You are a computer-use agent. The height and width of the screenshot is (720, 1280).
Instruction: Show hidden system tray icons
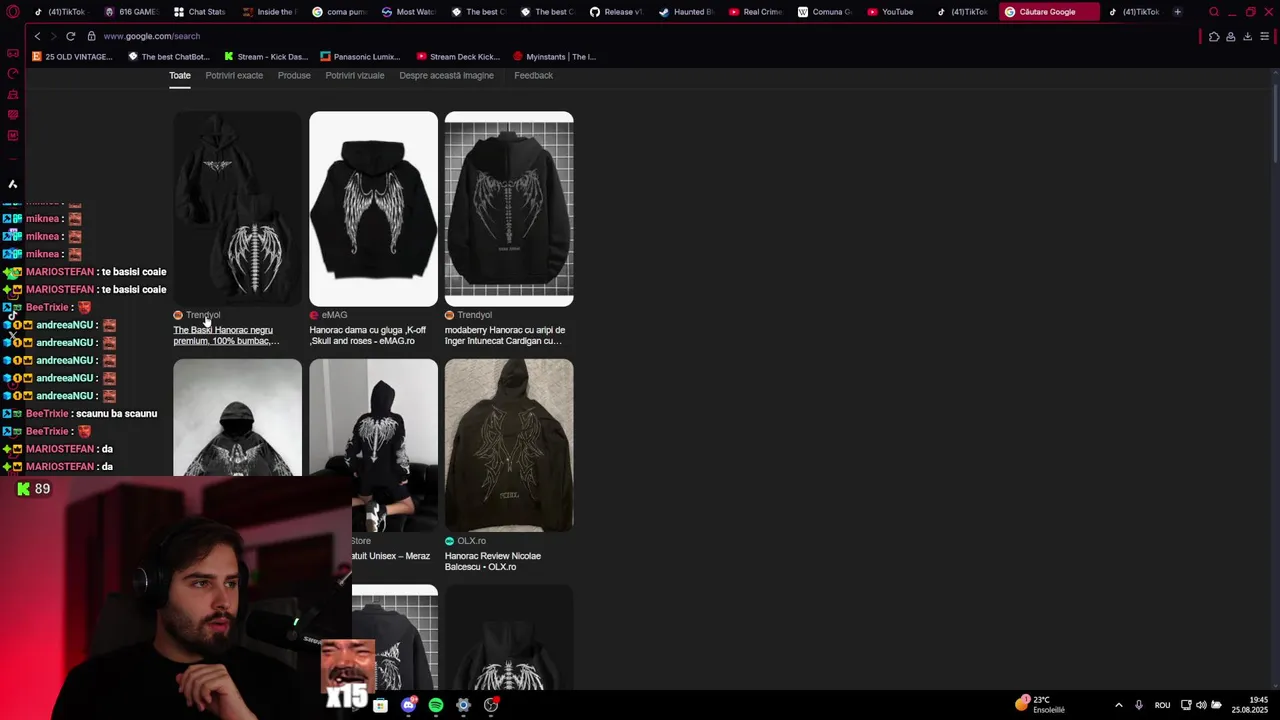coord(1118,705)
